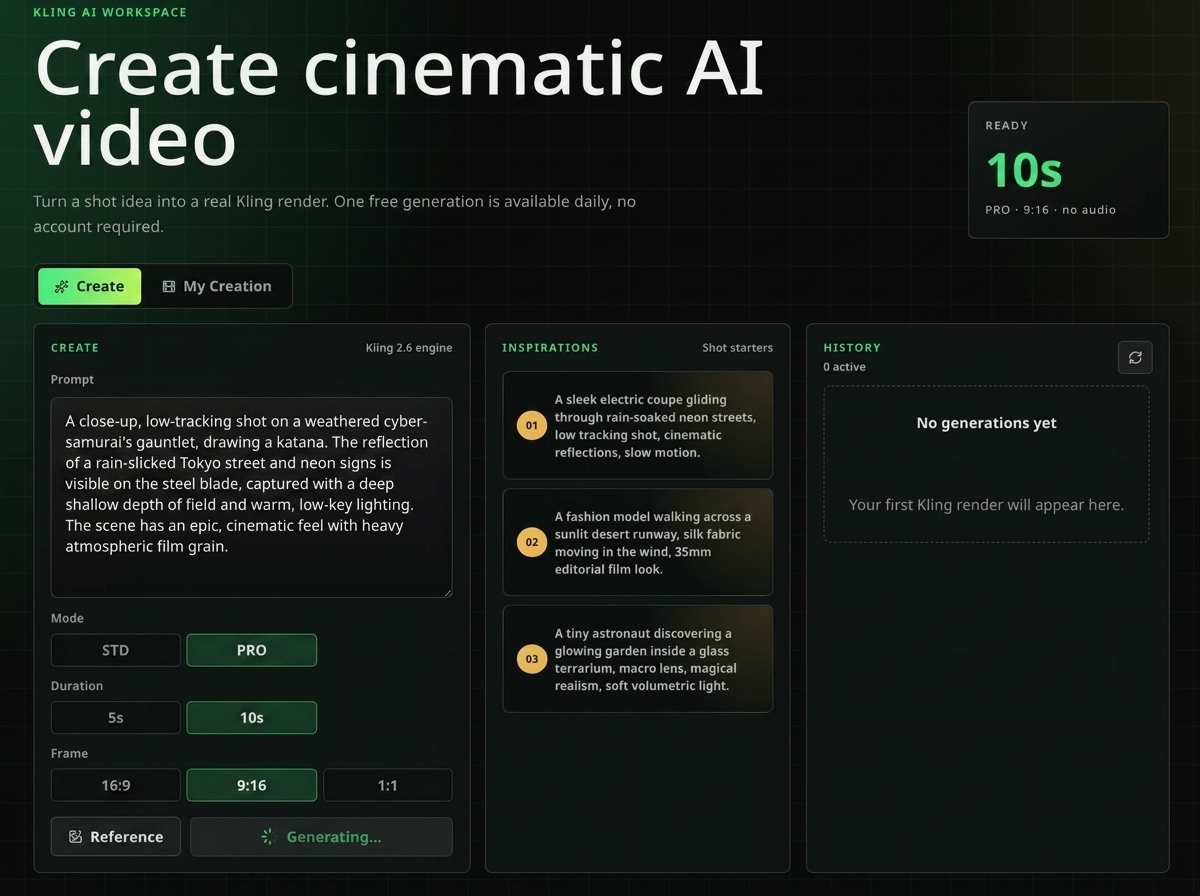Click the spinner icon beside Generating
The width and height of the screenshot is (1200, 896).
point(267,837)
